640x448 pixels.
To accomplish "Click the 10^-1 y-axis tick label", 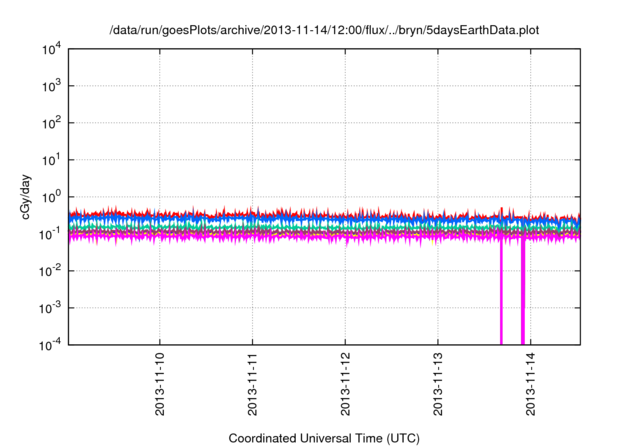I will [x=50, y=234].
